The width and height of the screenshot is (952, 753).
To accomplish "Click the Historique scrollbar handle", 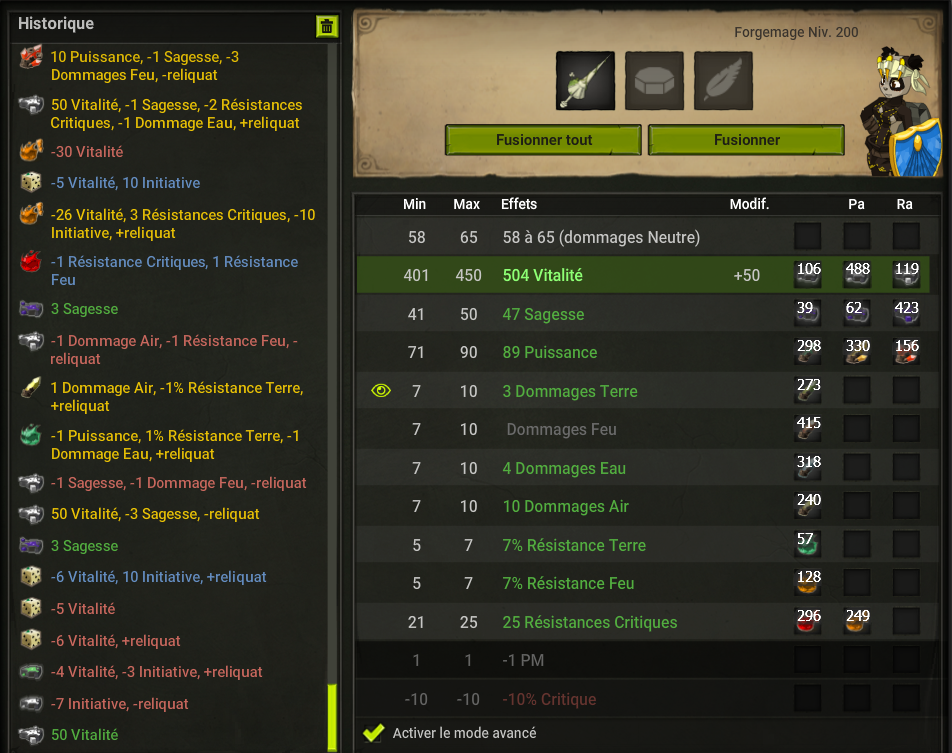I will coord(332,718).
